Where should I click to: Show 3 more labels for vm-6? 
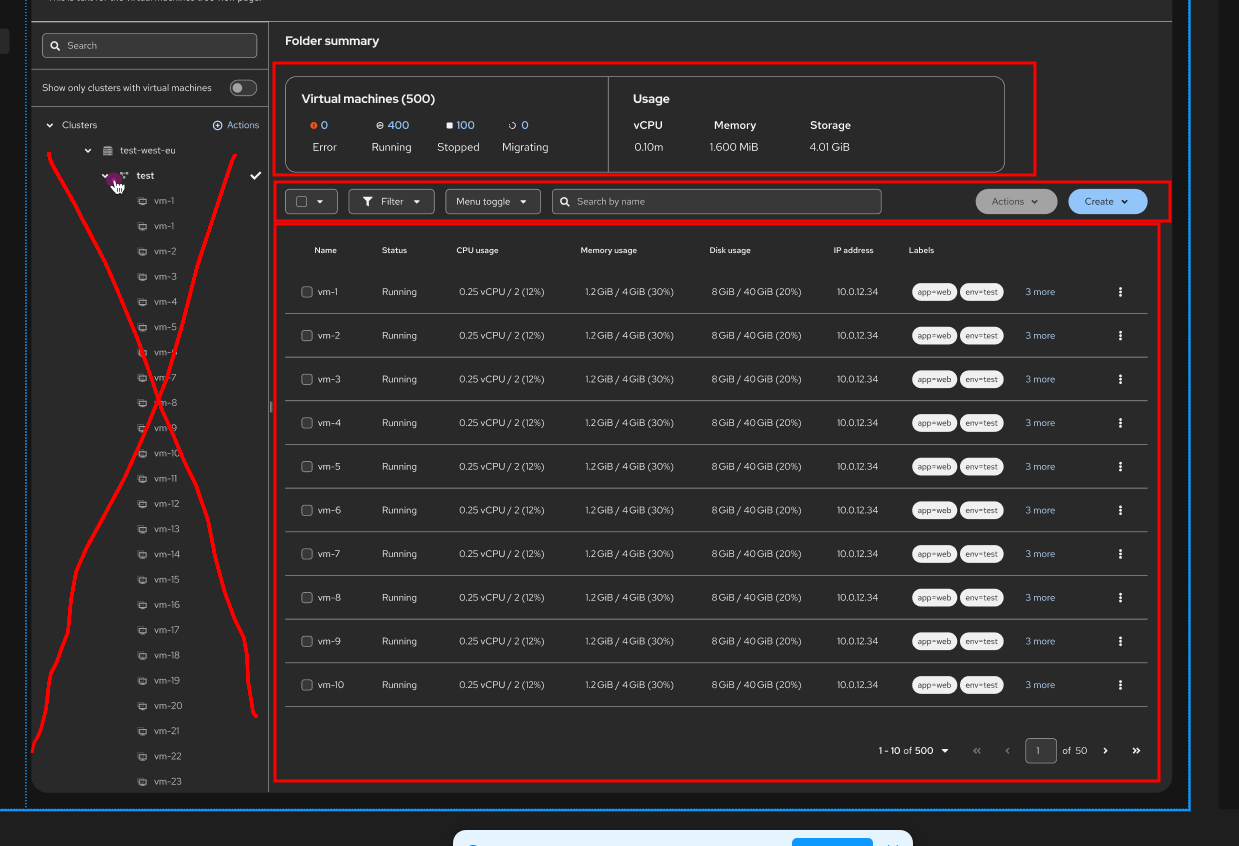(x=1040, y=510)
